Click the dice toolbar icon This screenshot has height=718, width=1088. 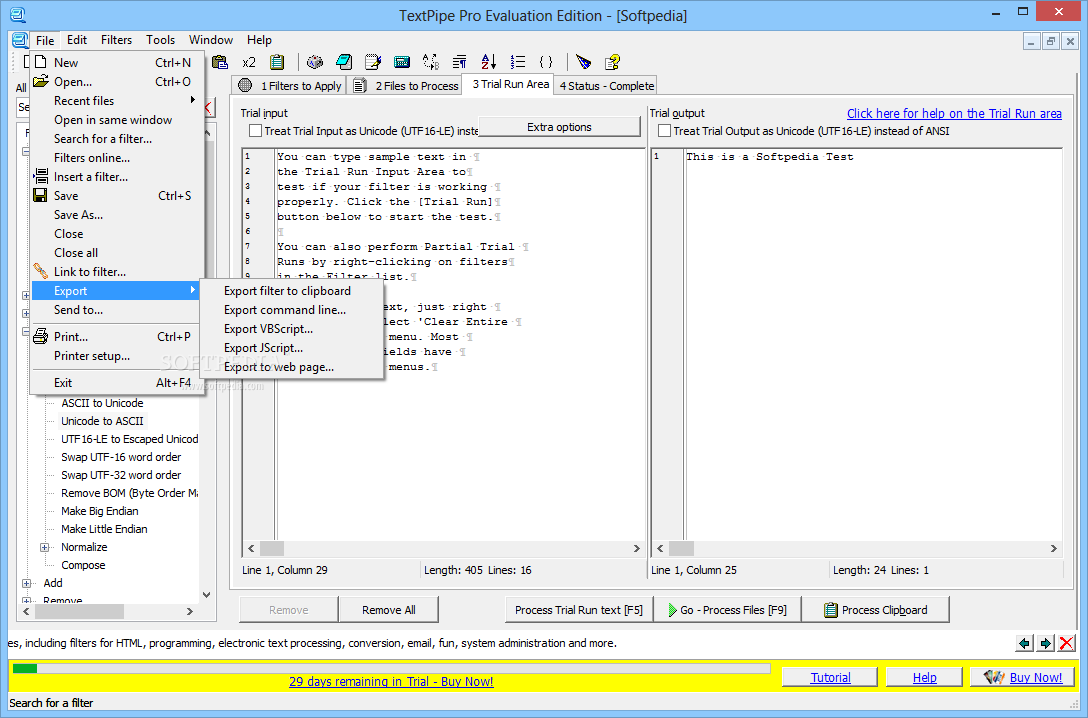click(x=315, y=62)
